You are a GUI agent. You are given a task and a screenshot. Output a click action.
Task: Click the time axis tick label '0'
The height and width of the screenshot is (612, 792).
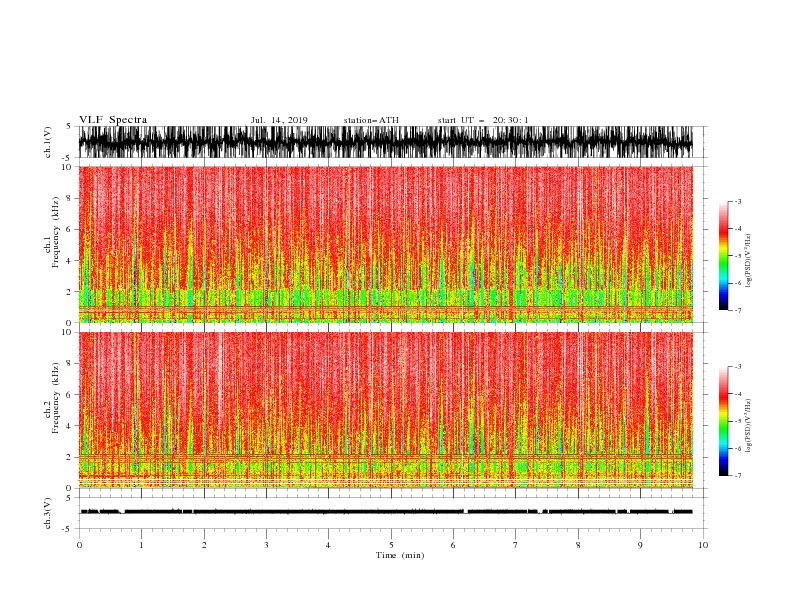point(79,545)
